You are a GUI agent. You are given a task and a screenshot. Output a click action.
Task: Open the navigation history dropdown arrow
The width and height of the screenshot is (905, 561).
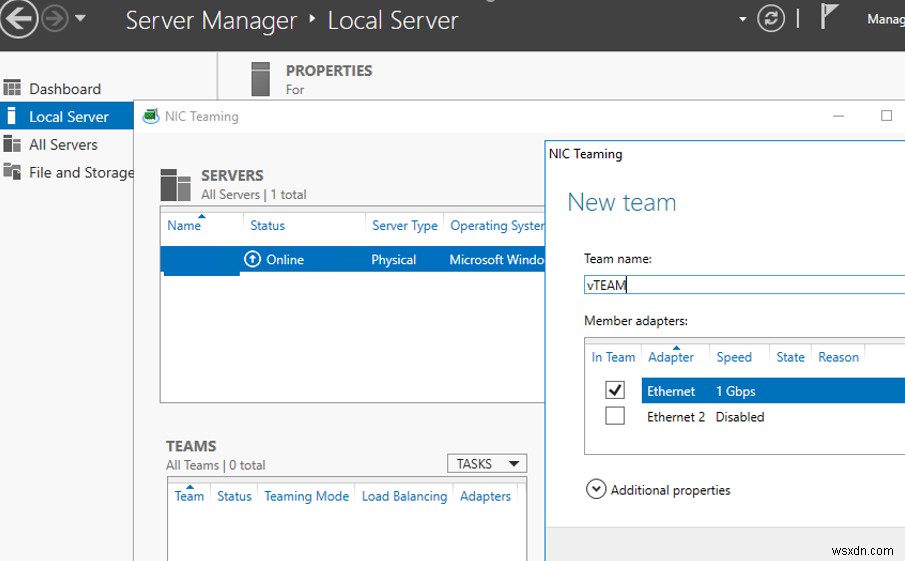[80, 18]
